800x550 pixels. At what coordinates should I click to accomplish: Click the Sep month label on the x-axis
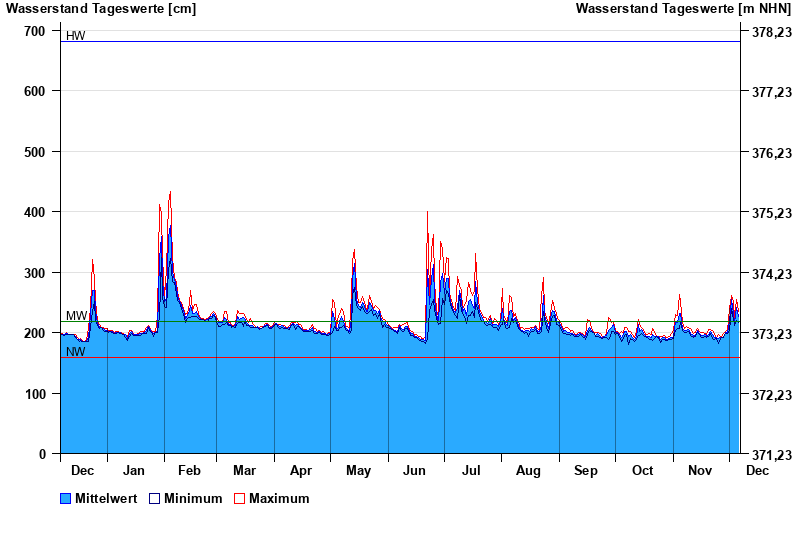tap(585, 470)
